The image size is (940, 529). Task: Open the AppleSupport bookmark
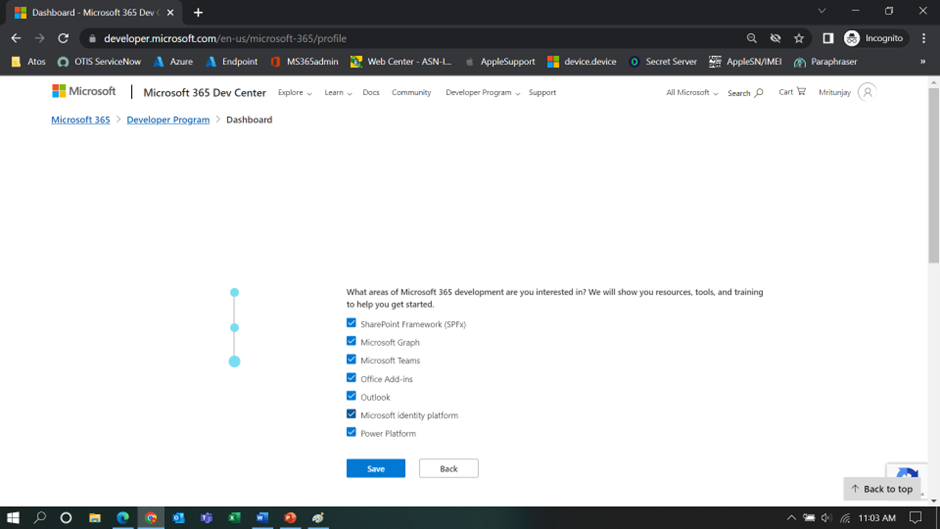500,62
